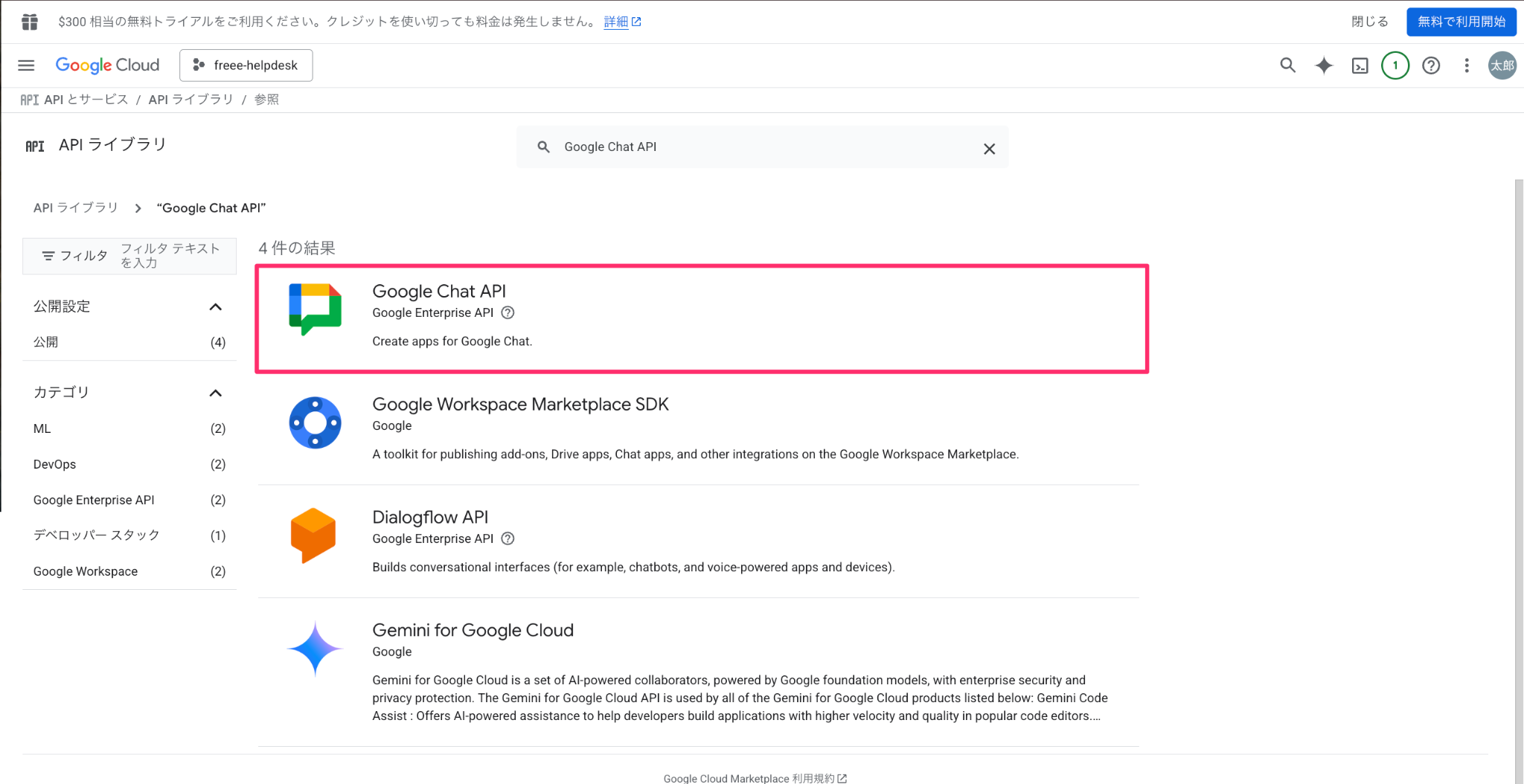Click the 無料で利用開始 button

pyautogui.click(x=1461, y=22)
